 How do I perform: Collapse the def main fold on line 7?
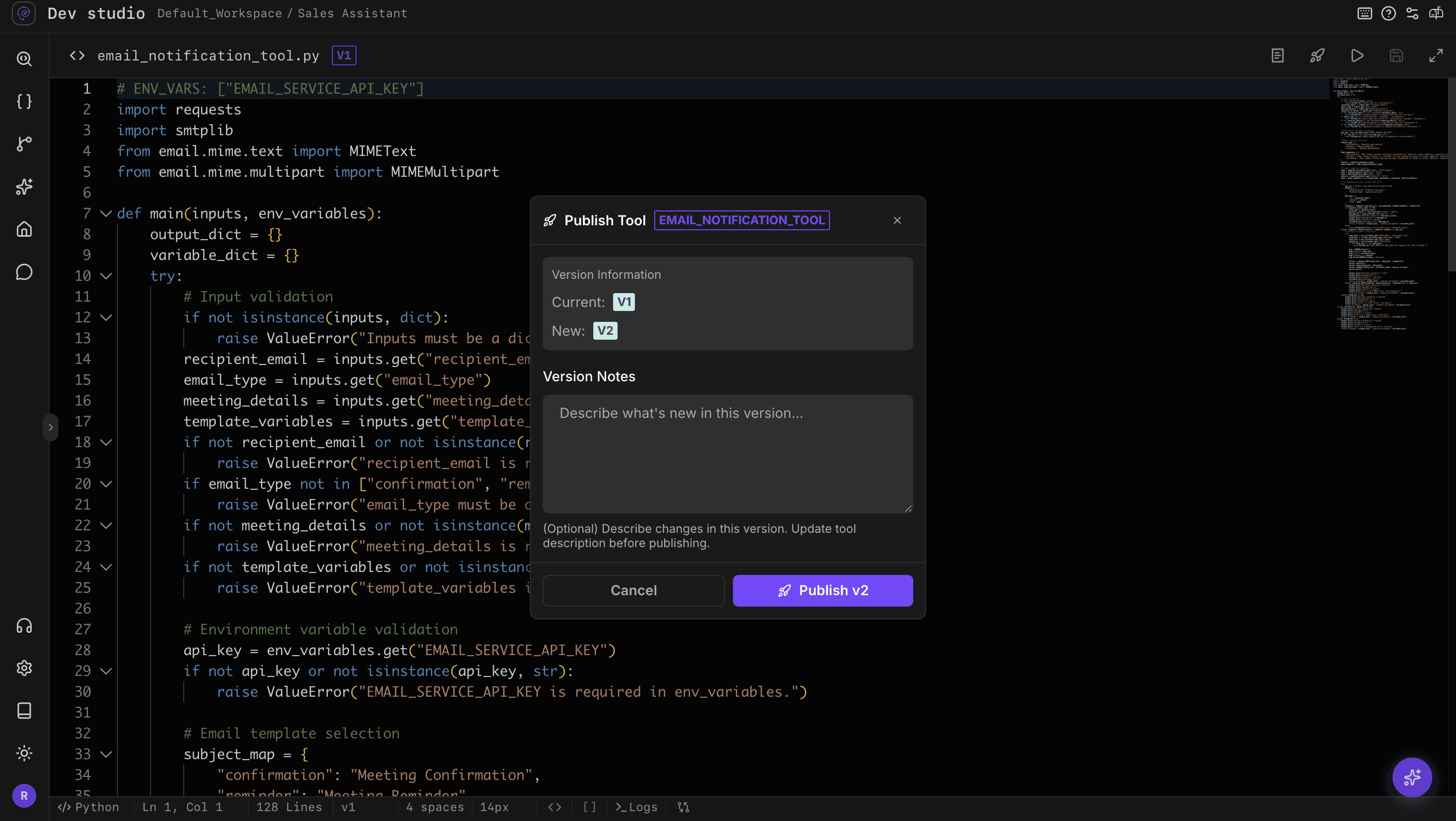coord(105,213)
